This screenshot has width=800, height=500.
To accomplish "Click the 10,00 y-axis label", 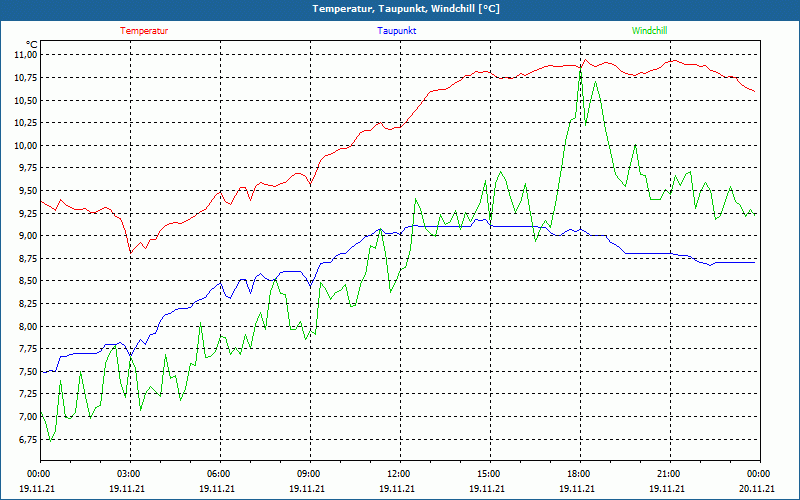I will (25, 145).
